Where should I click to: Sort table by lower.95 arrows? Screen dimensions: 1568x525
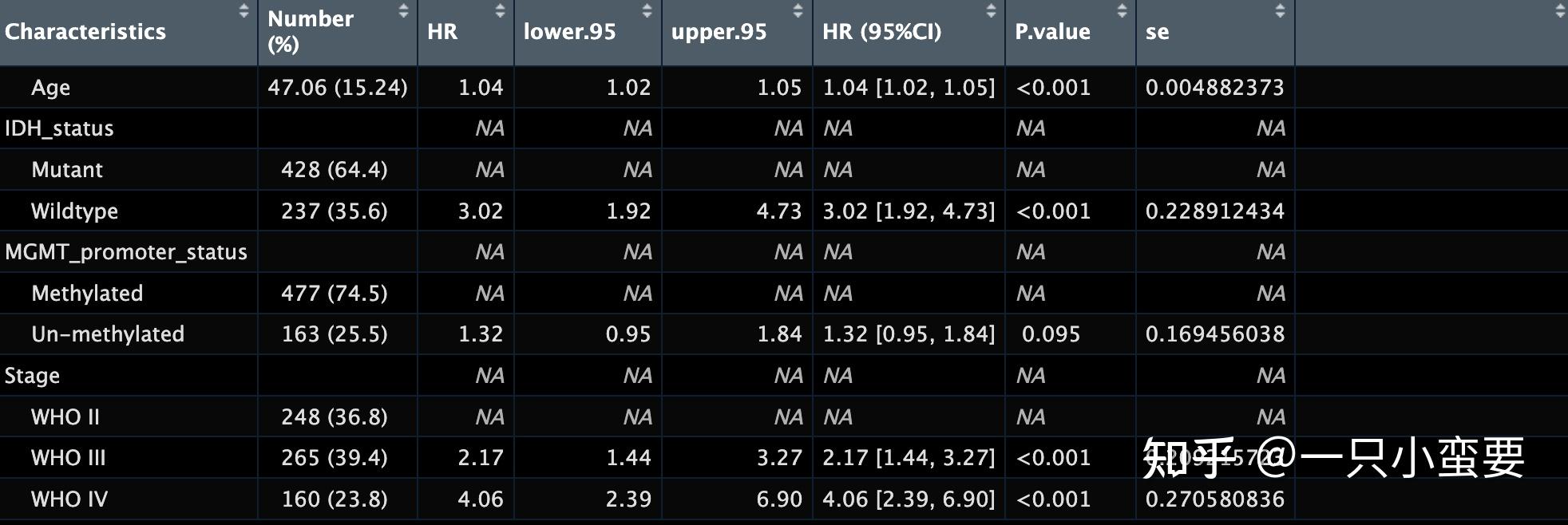[647, 11]
